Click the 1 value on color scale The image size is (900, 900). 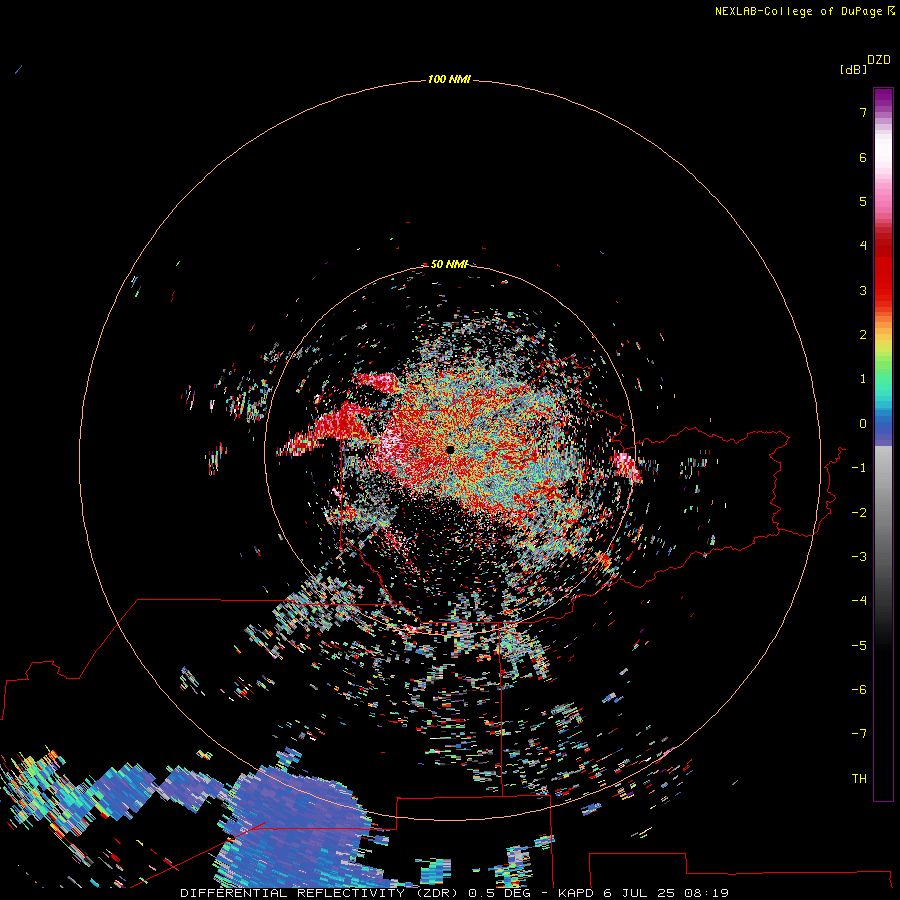coord(863,379)
